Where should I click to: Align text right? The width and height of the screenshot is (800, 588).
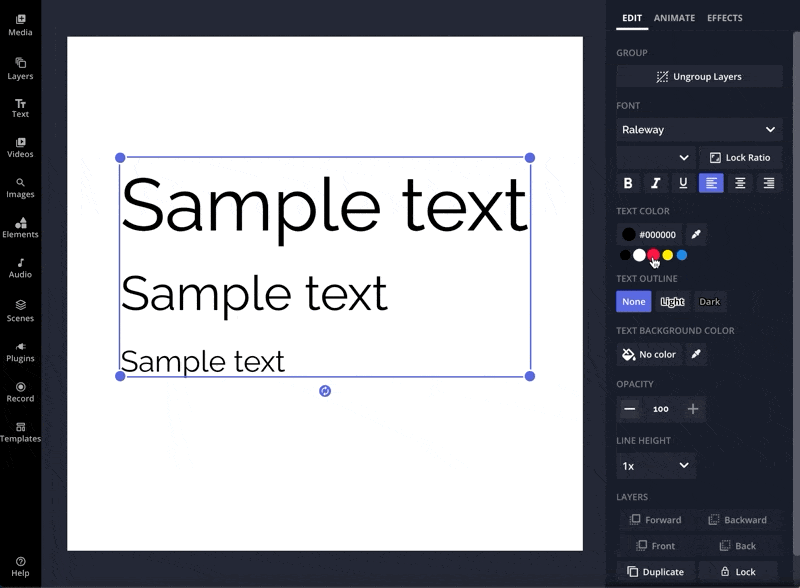(768, 183)
